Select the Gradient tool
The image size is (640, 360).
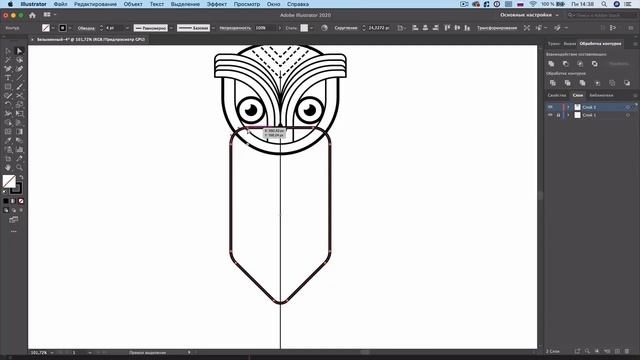(x=19, y=132)
